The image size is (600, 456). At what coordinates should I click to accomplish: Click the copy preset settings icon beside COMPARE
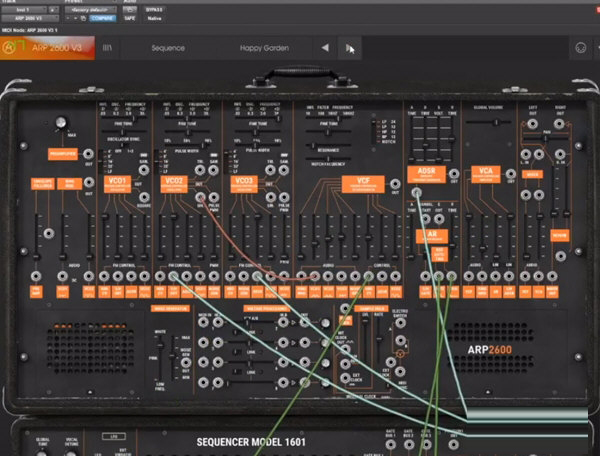point(83,18)
